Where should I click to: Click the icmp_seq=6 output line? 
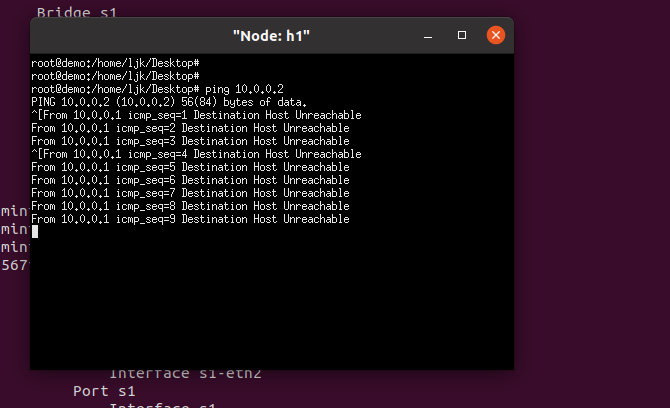point(190,180)
